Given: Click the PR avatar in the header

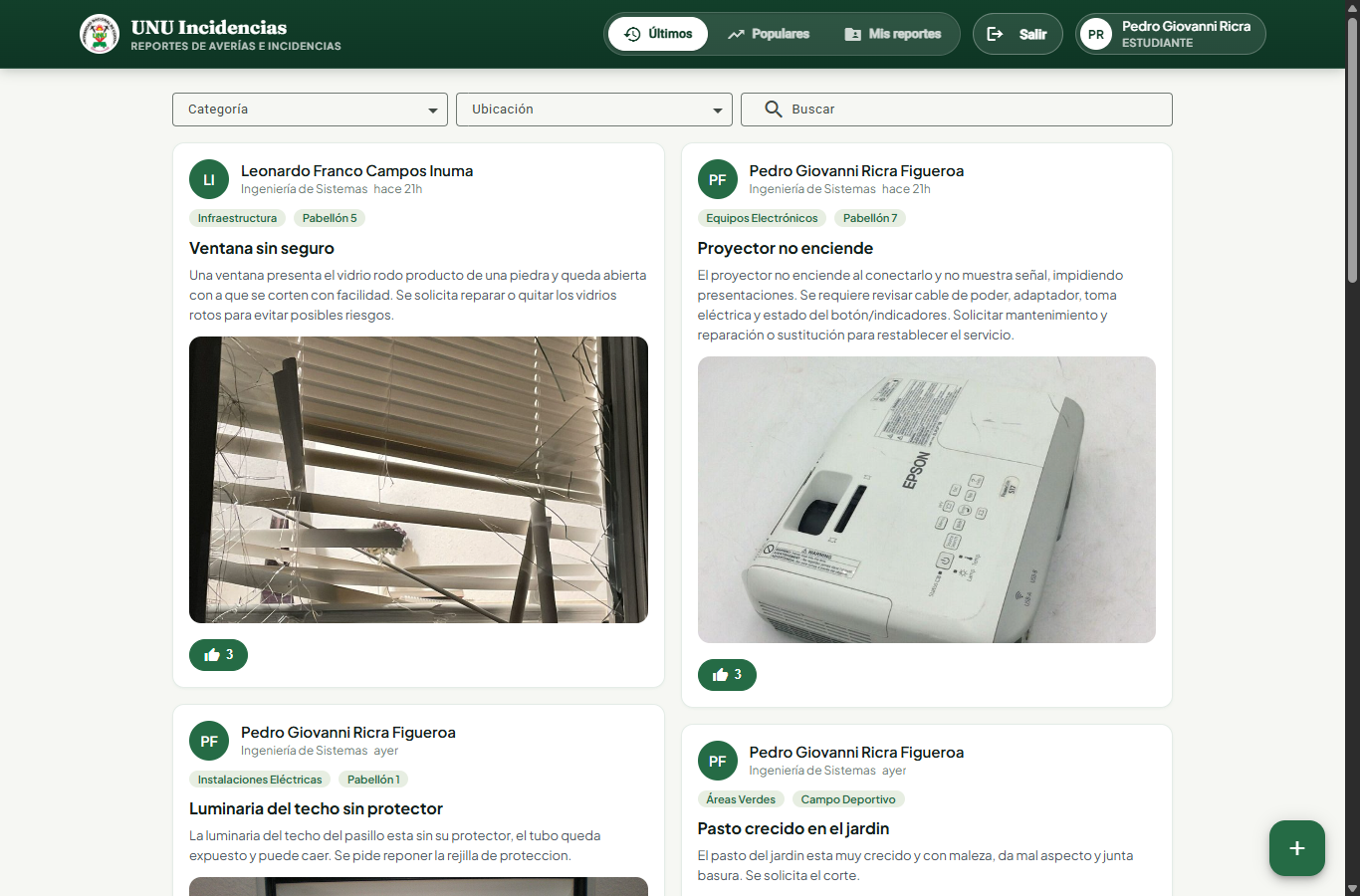Looking at the screenshot, I should pyautogui.click(x=1096, y=34).
